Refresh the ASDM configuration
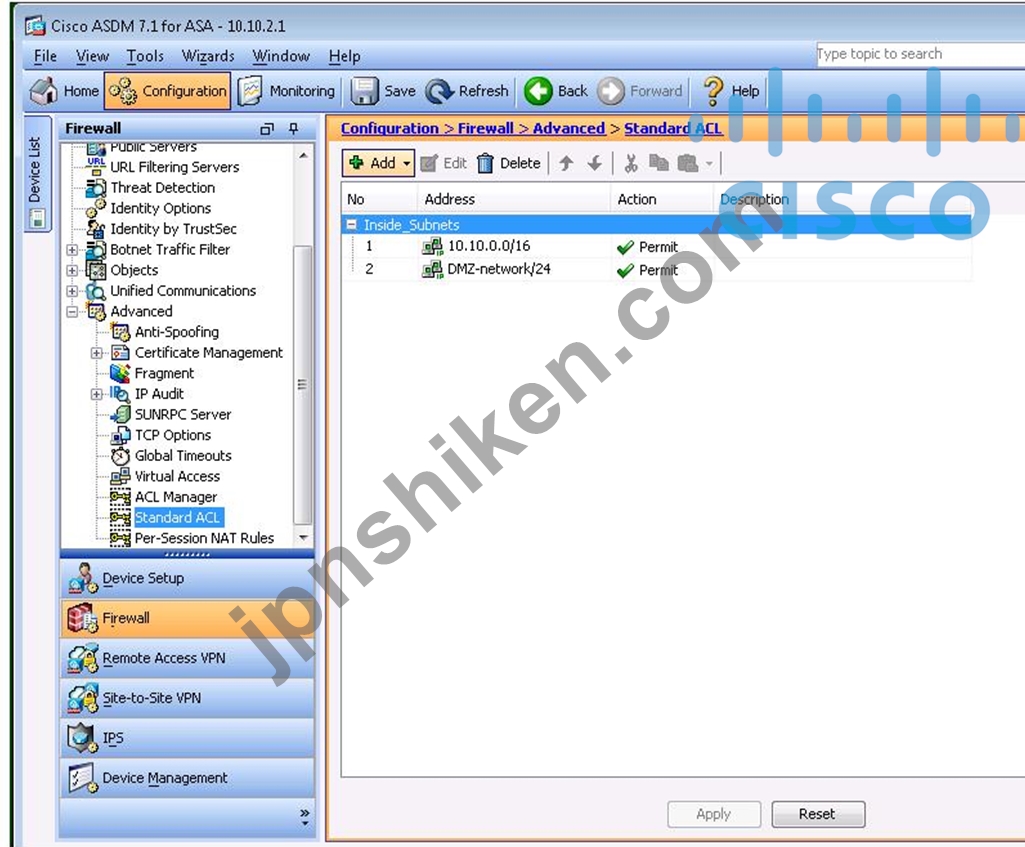 pyautogui.click(x=467, y=91)
